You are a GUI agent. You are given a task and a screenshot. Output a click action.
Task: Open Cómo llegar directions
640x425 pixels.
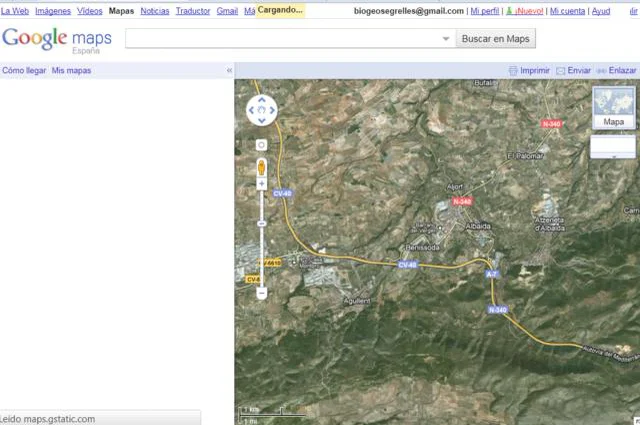24,71
